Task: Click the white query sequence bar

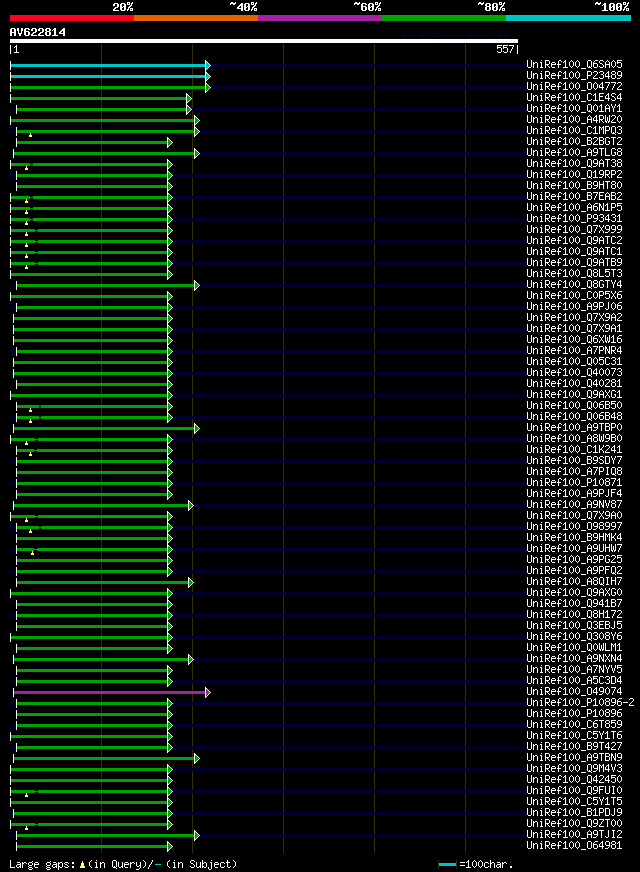Action: tap(264, 41)
